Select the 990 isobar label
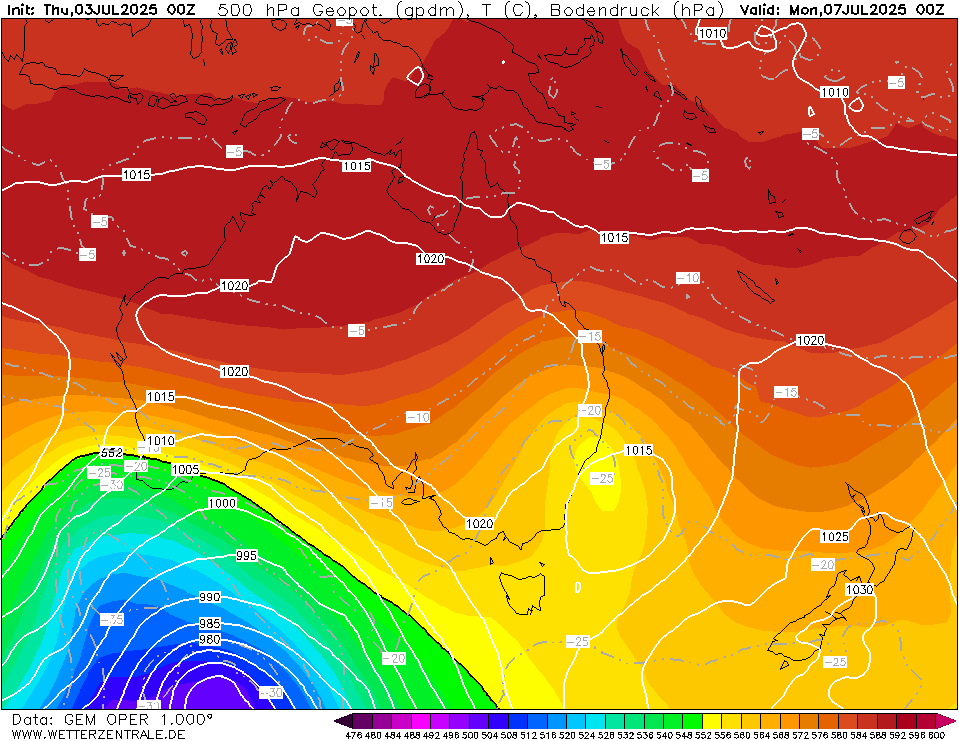959x741 pixels. [210, 597]
